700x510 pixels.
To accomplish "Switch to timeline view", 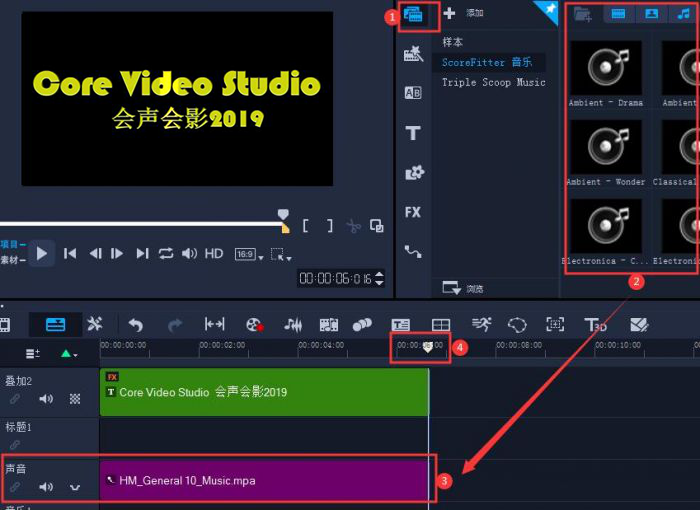I will tap(55, 325).
